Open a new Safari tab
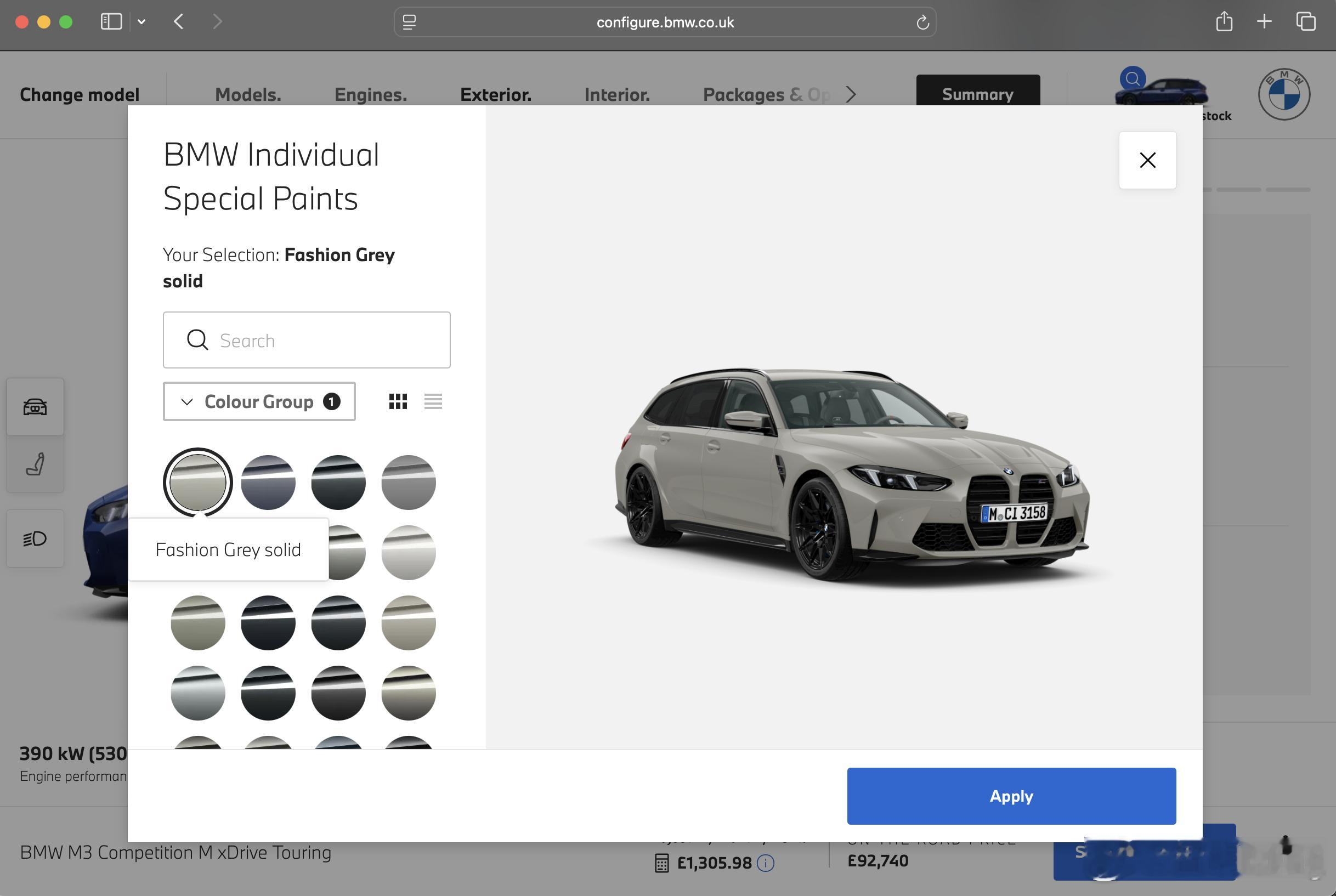The image size is (1336, 896). click(x=1265, y=22)
